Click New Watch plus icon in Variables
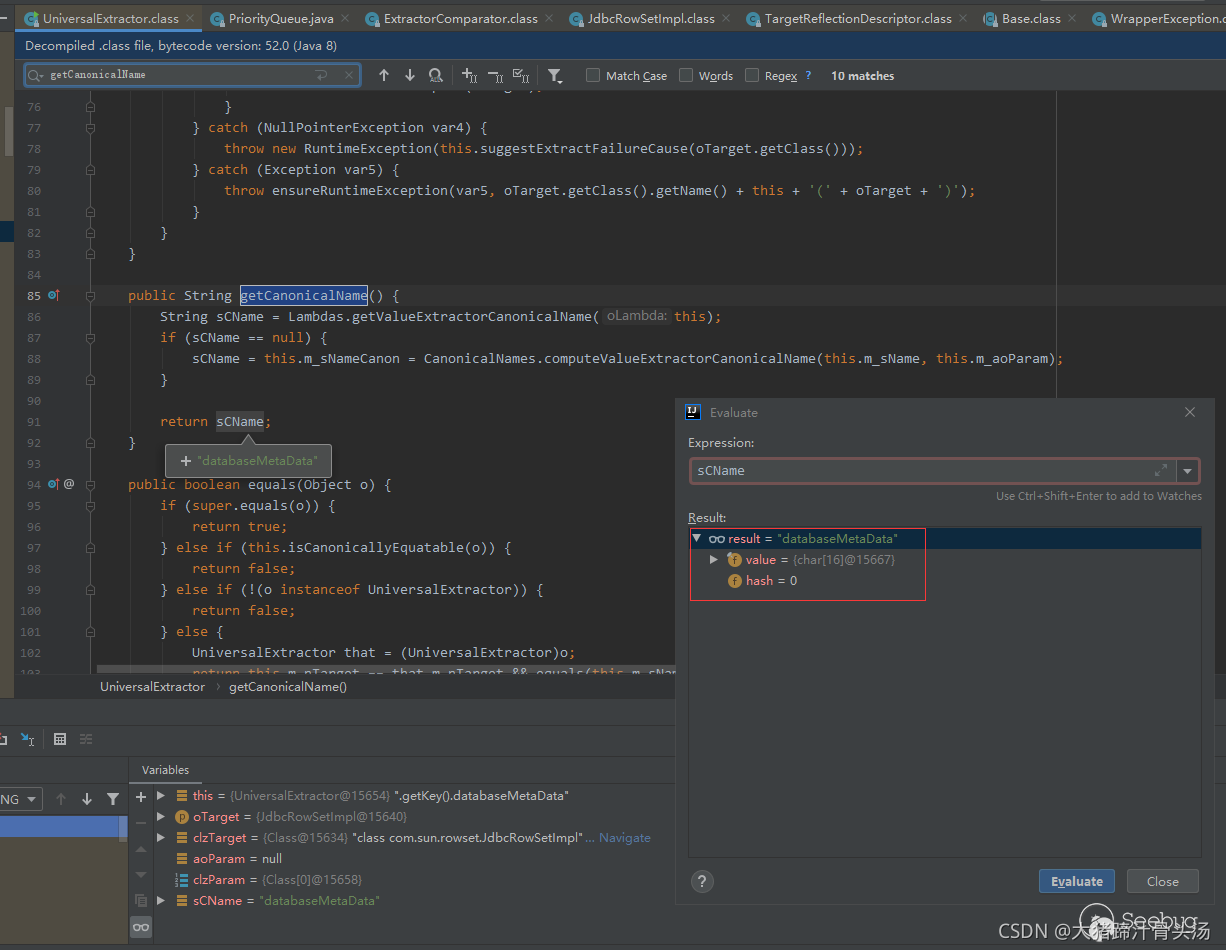Image resolution: width=1226 pixels, height=950 pixels. point(141,796)
